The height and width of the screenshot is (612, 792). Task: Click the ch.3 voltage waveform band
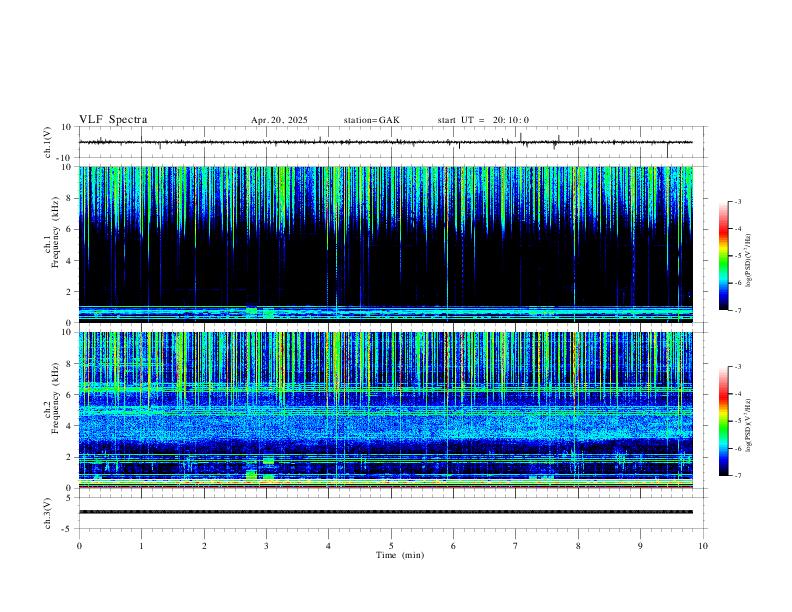385,512
